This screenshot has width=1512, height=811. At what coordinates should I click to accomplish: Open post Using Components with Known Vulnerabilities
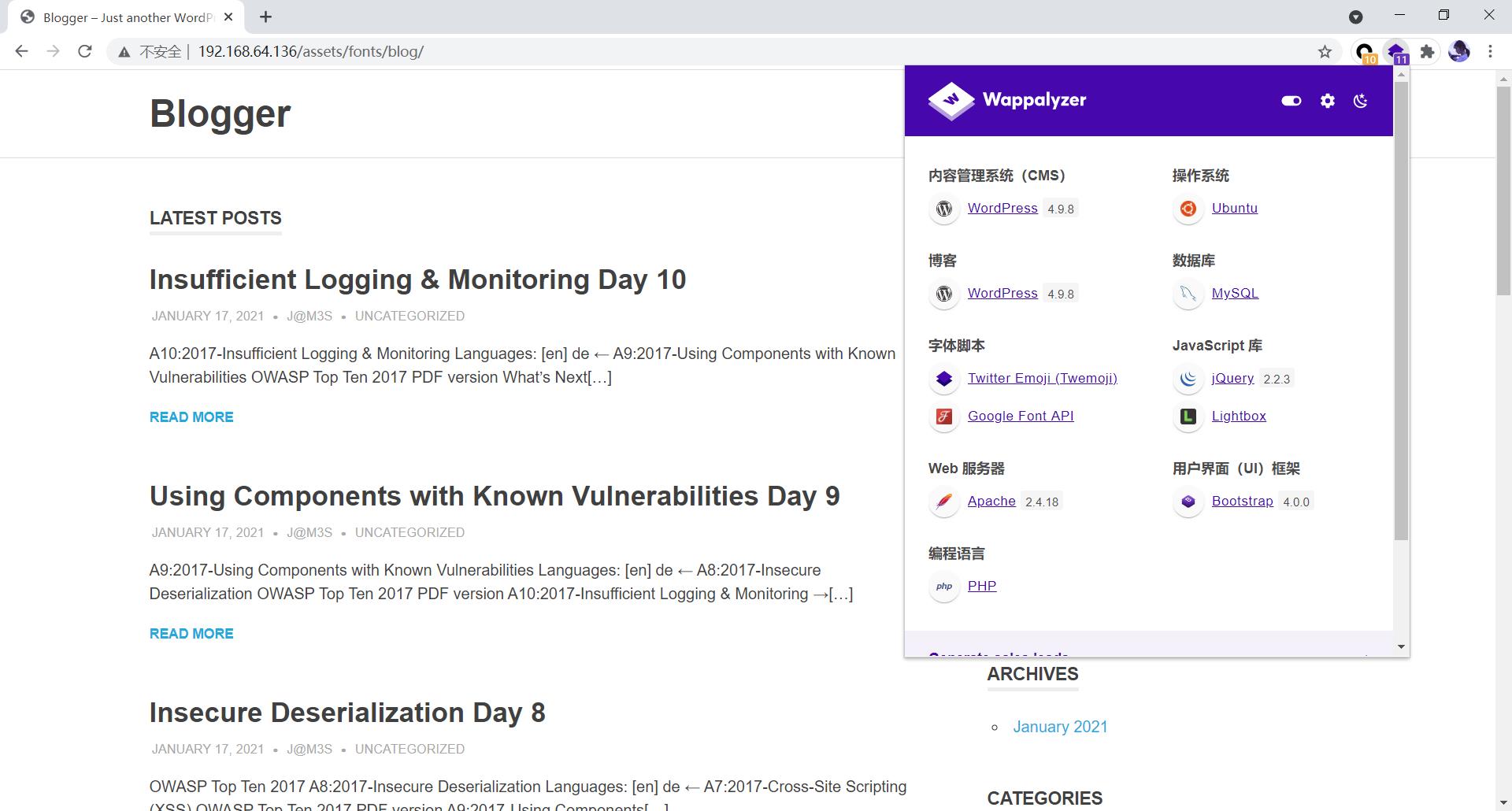coord(495,496)
